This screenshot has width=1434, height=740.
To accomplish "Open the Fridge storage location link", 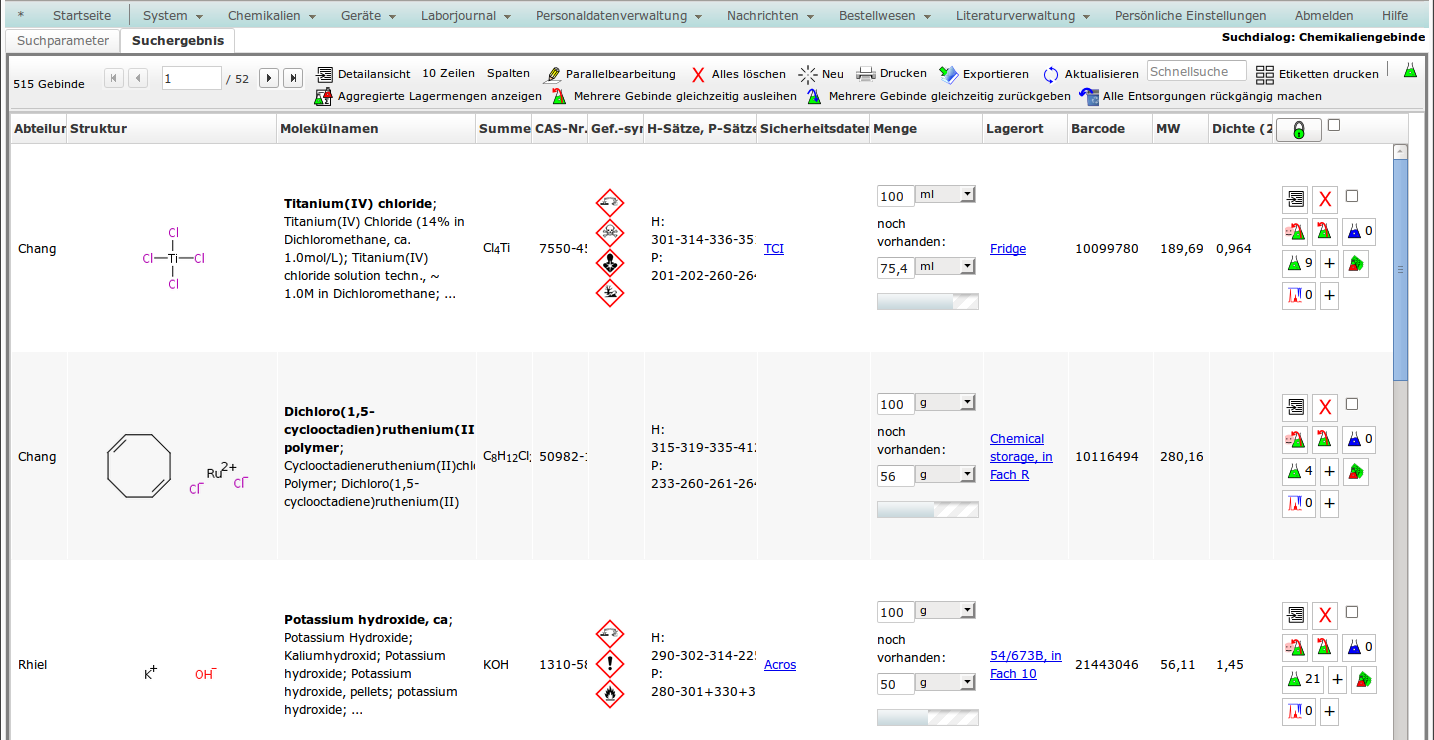I will tap(1008, 249).
